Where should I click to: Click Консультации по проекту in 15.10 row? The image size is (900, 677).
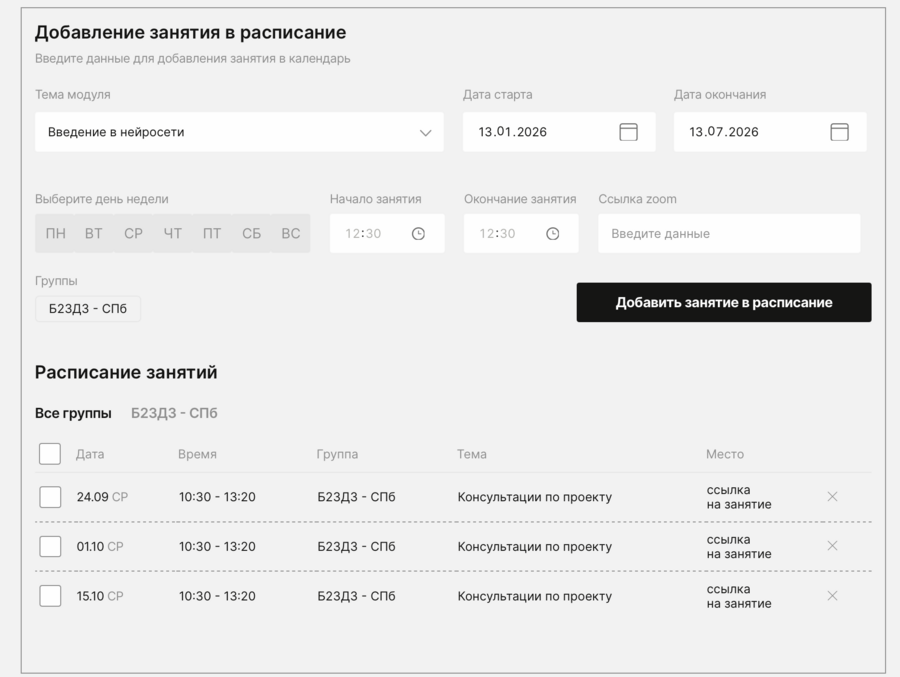click(x=534, y=596)
